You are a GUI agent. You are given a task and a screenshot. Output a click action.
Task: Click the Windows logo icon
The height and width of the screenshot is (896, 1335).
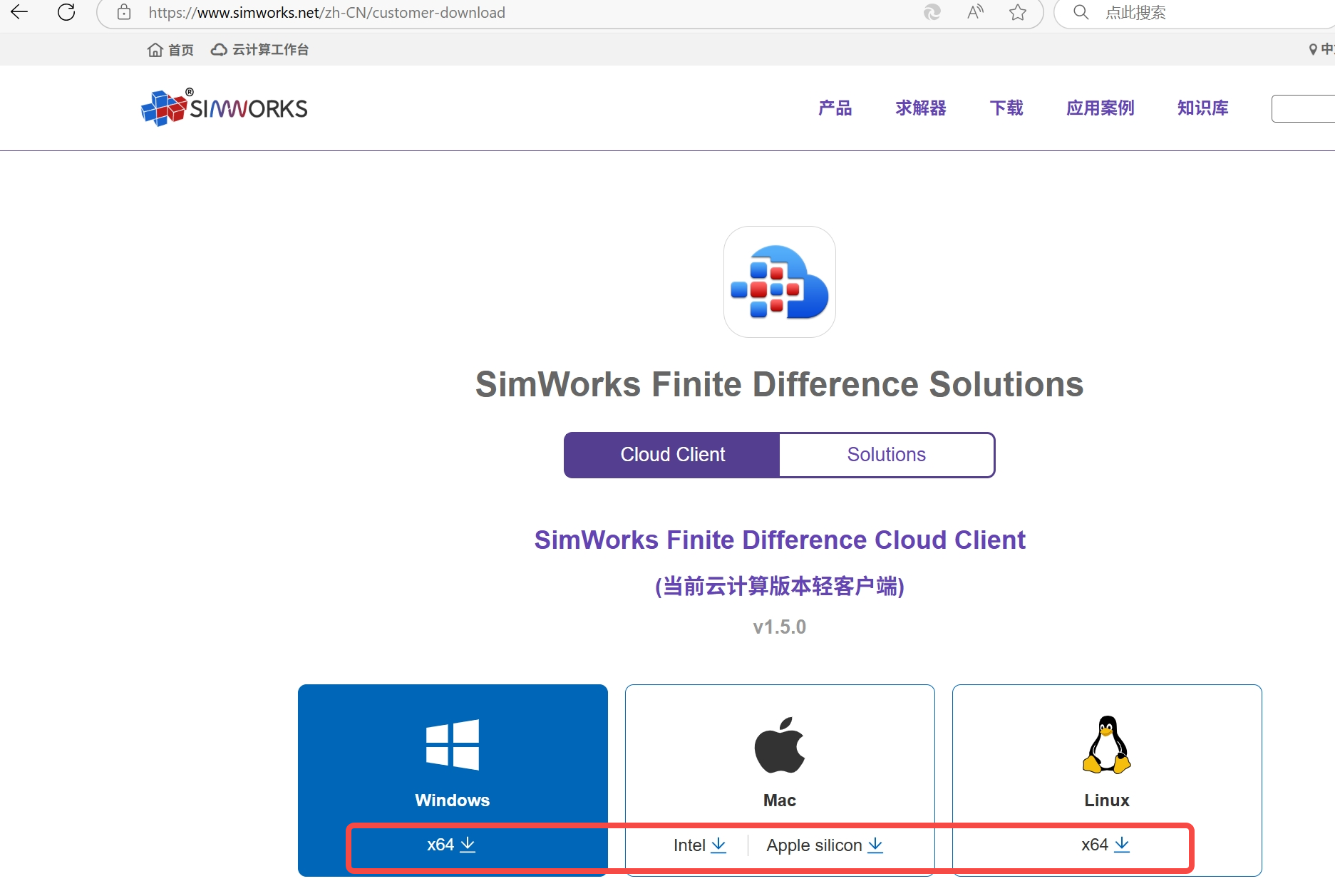click(x=453, y=745)
